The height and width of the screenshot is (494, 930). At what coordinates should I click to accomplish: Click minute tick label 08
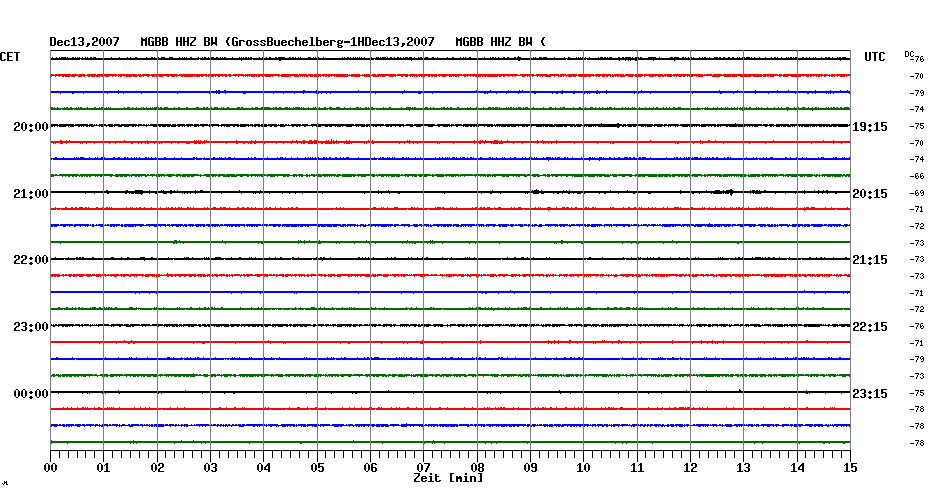[477, 468]
